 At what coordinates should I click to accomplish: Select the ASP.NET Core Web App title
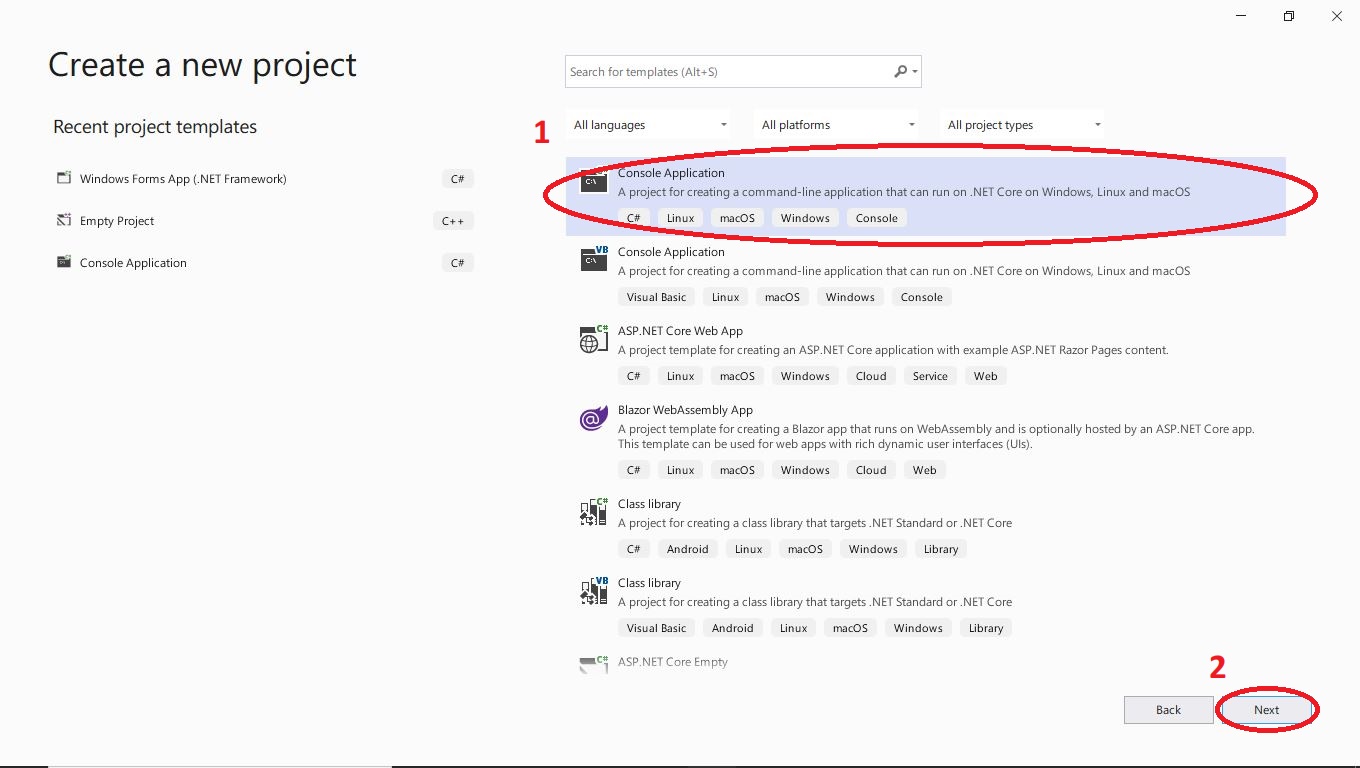point(680,331)
